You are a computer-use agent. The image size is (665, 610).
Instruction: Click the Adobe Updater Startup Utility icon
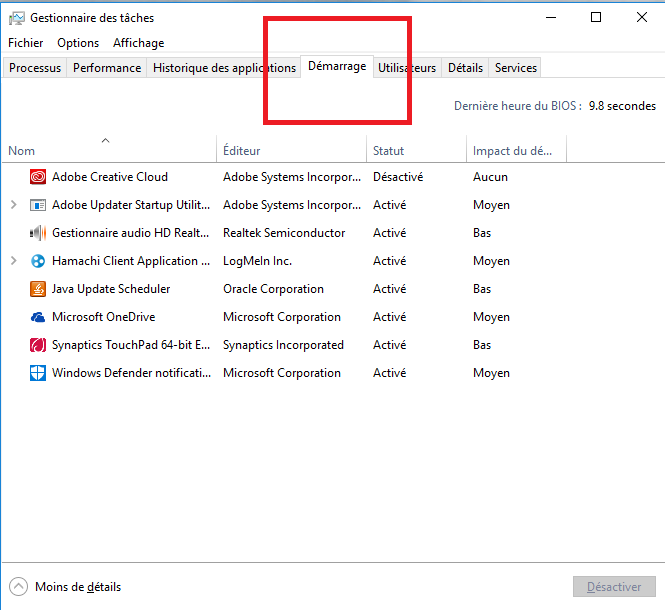[x=38, y=205]
